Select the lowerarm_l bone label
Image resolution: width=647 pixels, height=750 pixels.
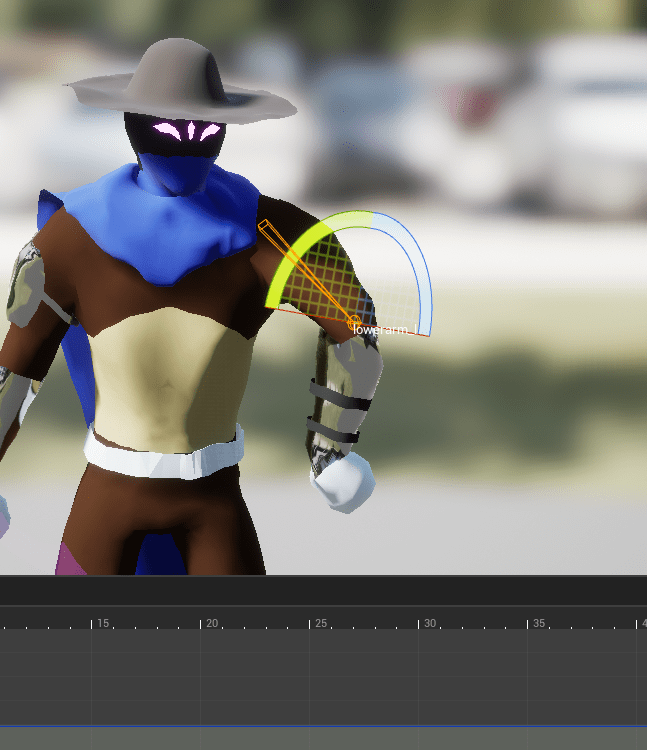point(383,329)
